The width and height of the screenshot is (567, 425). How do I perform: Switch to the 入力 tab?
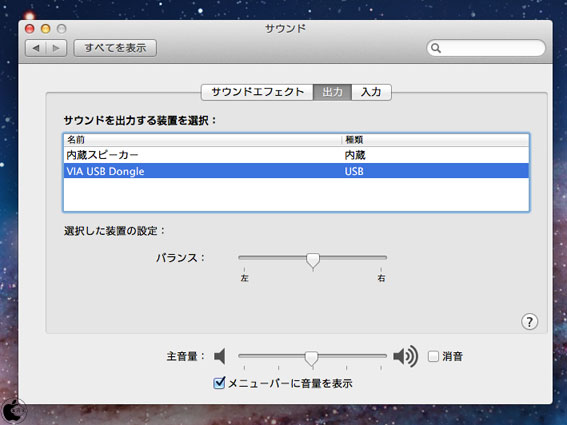click(371, 92)
